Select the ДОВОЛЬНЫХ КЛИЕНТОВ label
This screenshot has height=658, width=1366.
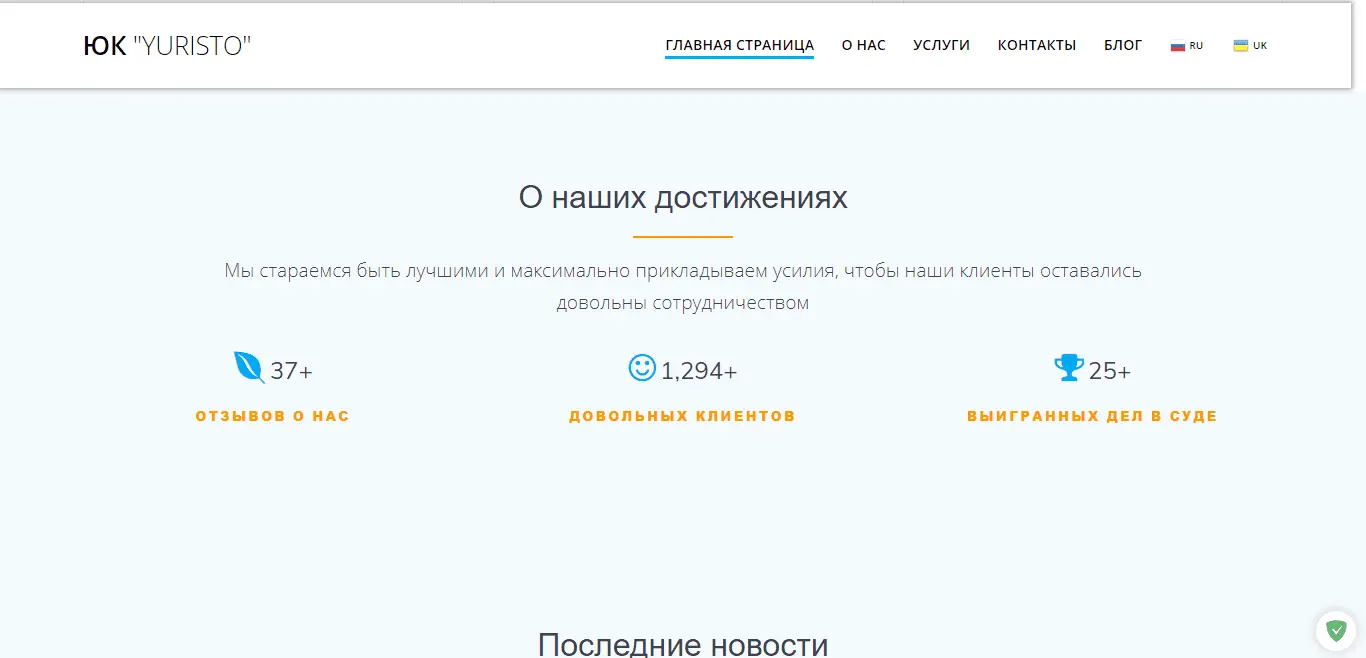(x=682, y=416)
